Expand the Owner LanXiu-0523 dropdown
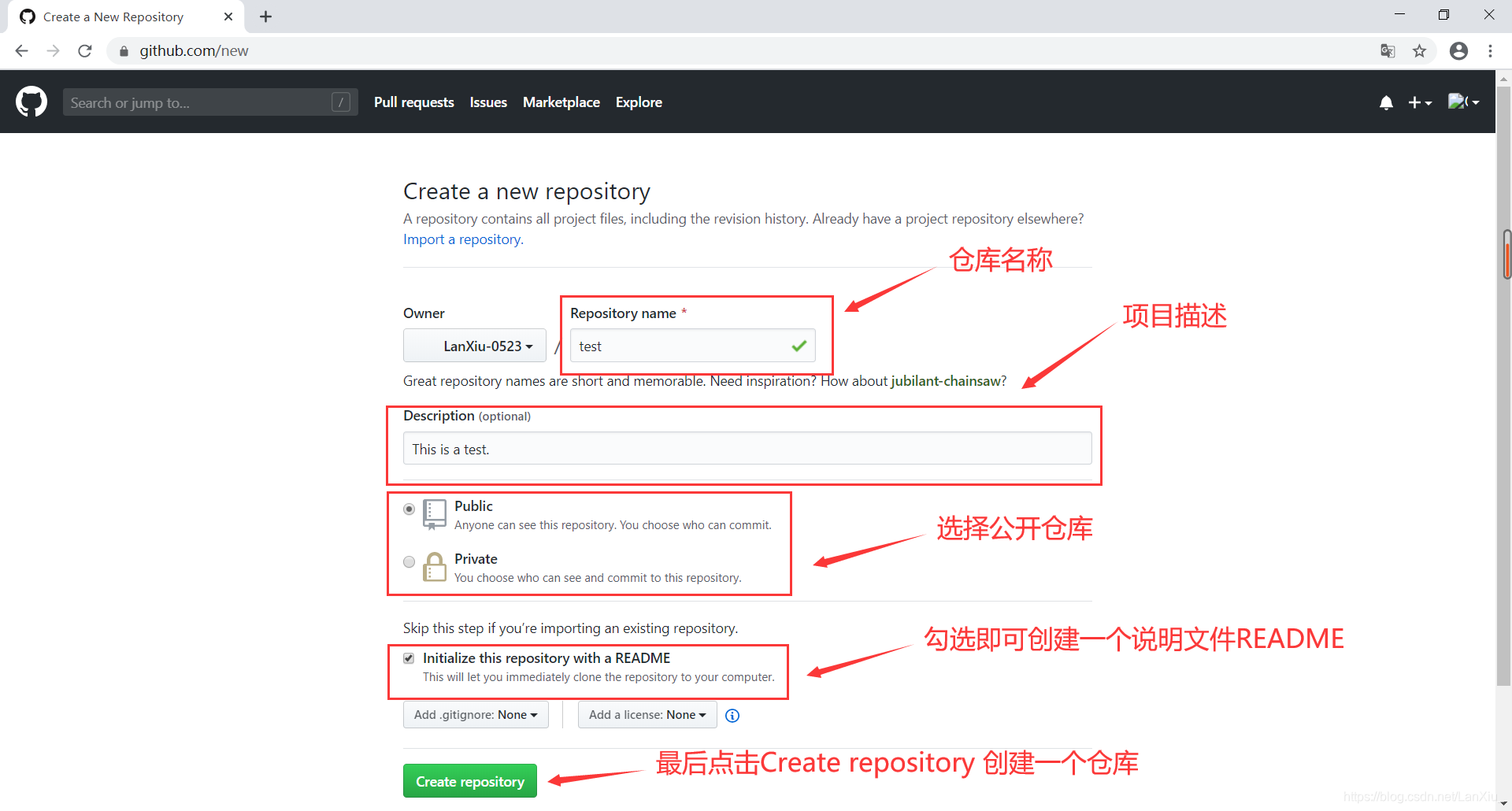This screenshot has width=1512, height=811. [475, 346]
